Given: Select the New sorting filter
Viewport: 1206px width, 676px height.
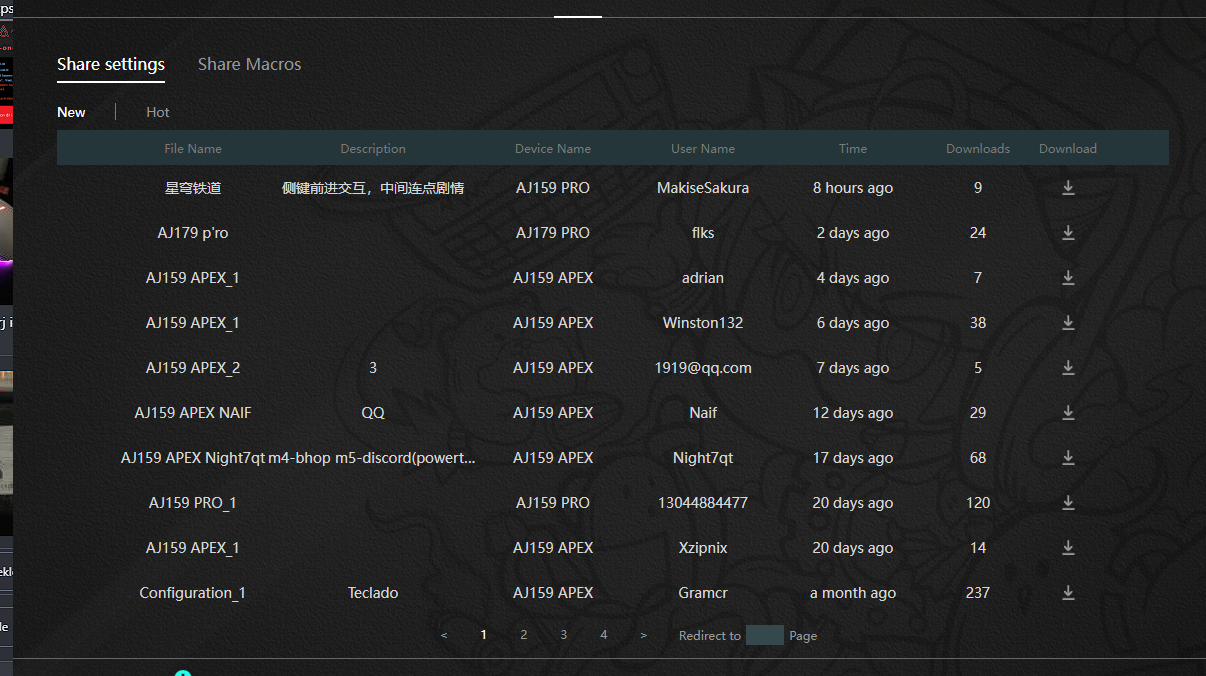Looking at the screenshot, I should tap(71, 112).
